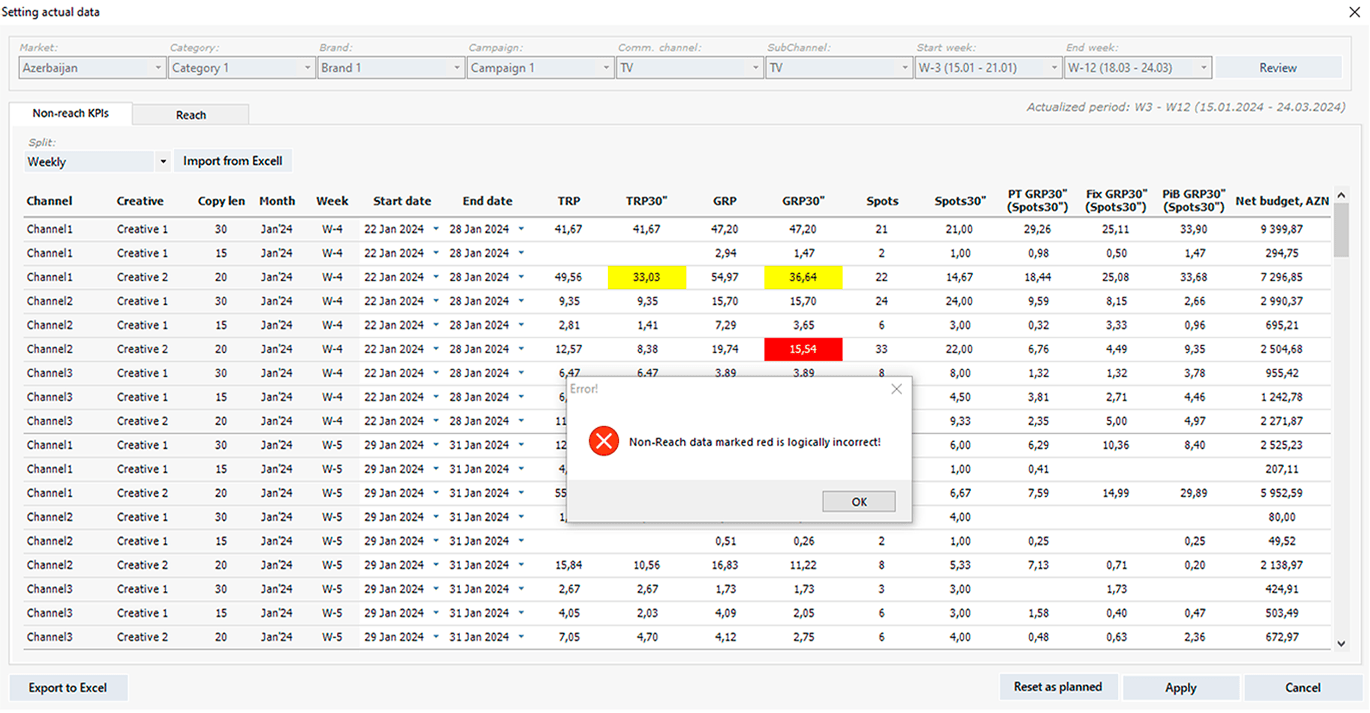This screenshot has width=1370, height=713.
Task: Select the yellow GRP30" cell 36,64
Action: 803,277
